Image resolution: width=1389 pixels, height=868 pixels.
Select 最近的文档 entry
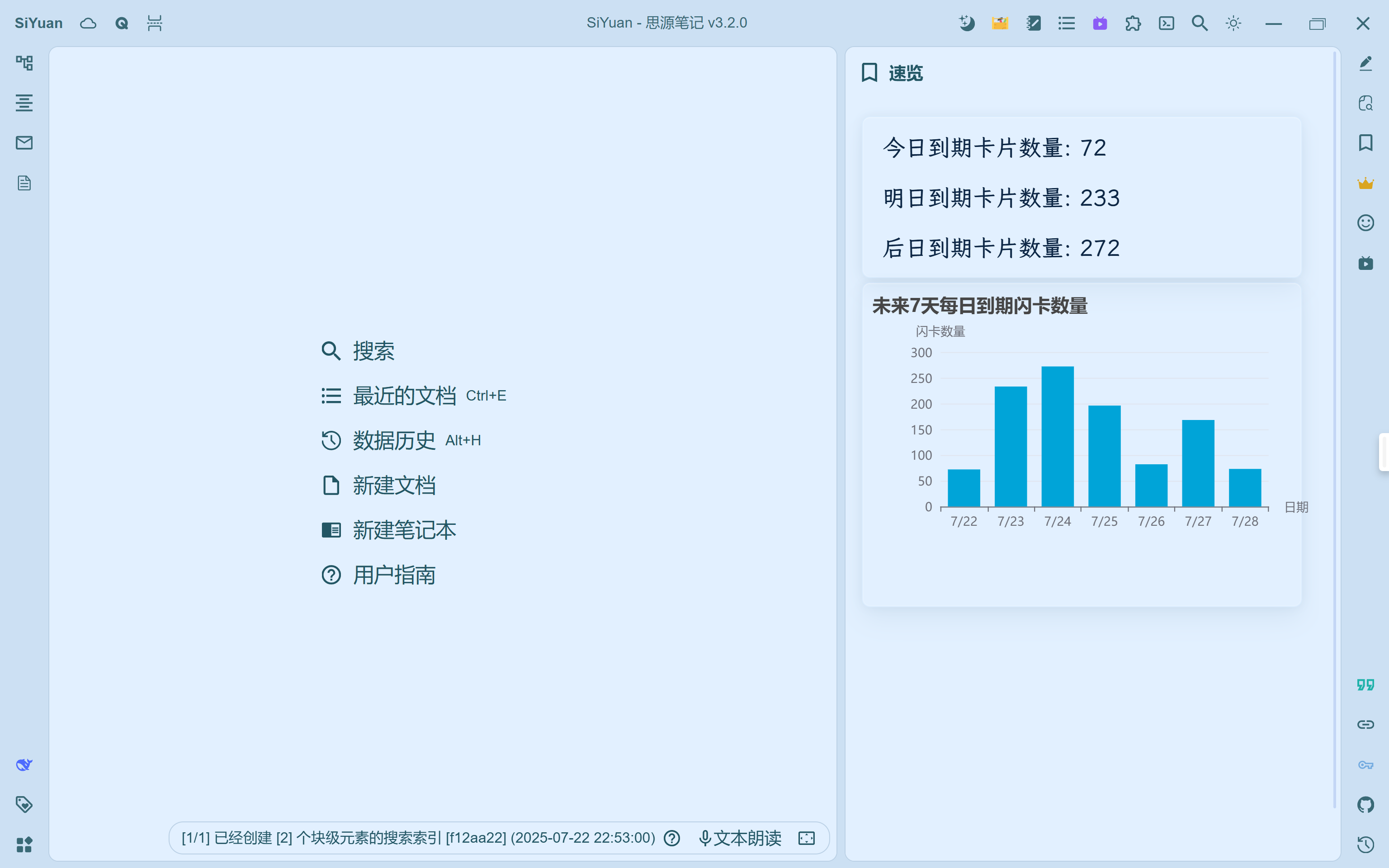tap(404, 396)
